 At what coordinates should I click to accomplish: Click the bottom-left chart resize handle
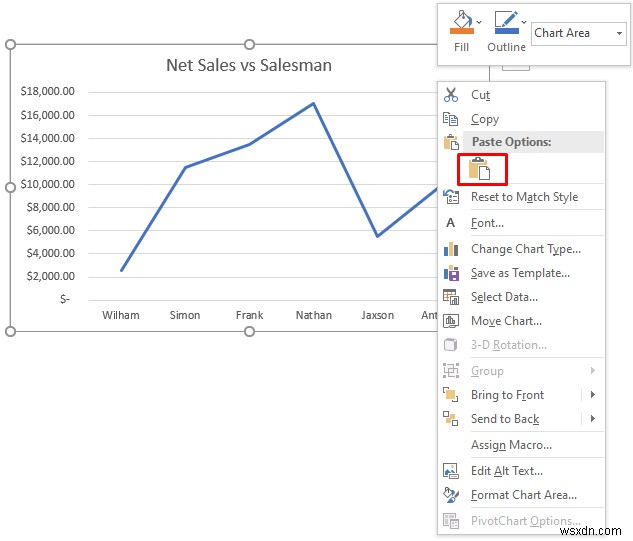click(x=10, y=332)
